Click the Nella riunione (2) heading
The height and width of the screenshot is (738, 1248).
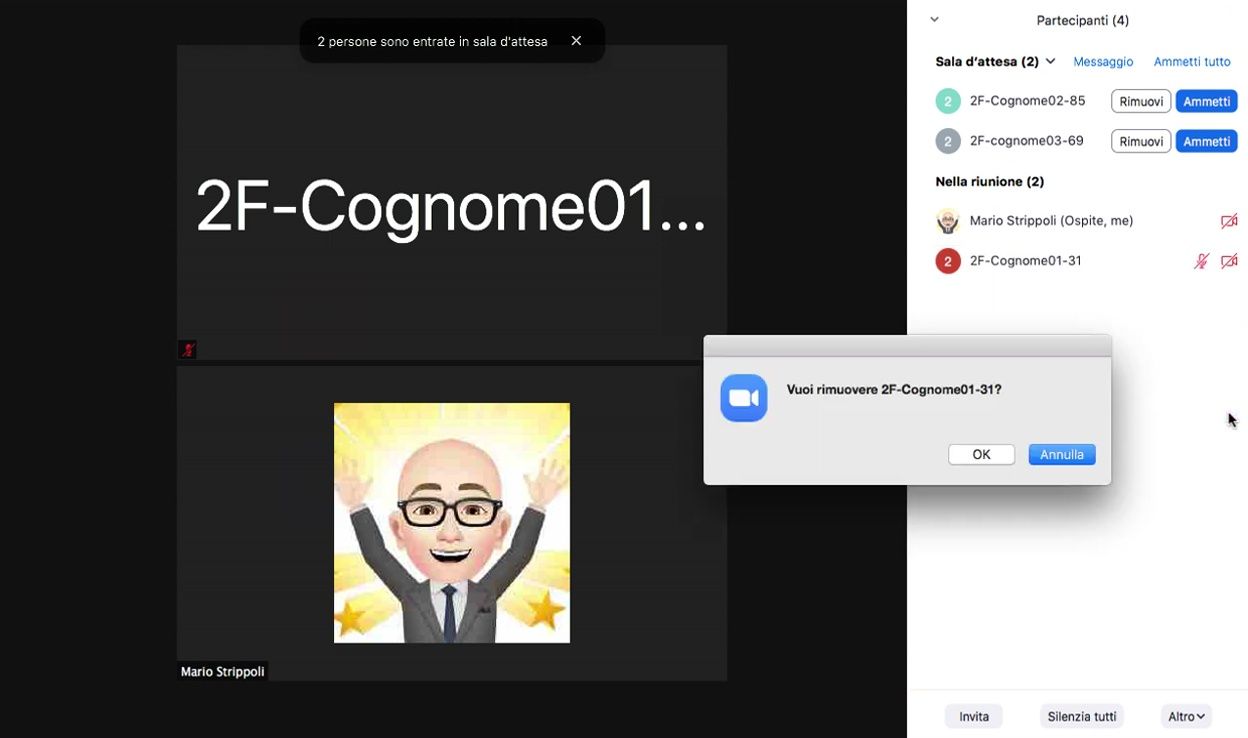(x=989, y=181)
